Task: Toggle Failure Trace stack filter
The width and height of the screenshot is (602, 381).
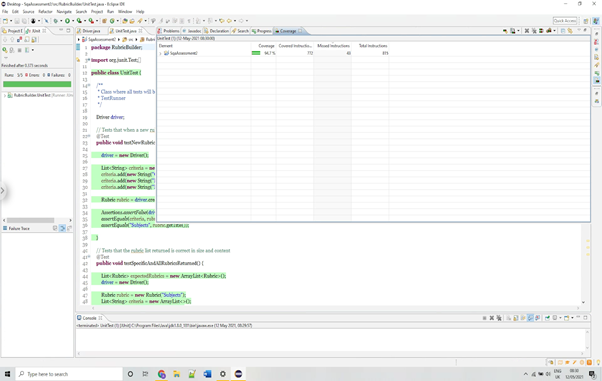Action: [62, 228]
